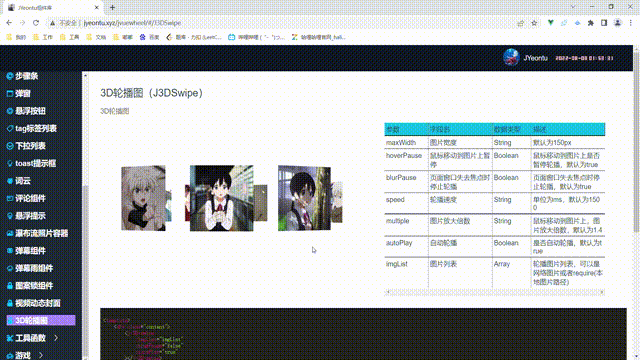This screenshot has width=640, height=360.
Task: Select the highlighted 3D轮播图 menu item
Action: (41, 320)
